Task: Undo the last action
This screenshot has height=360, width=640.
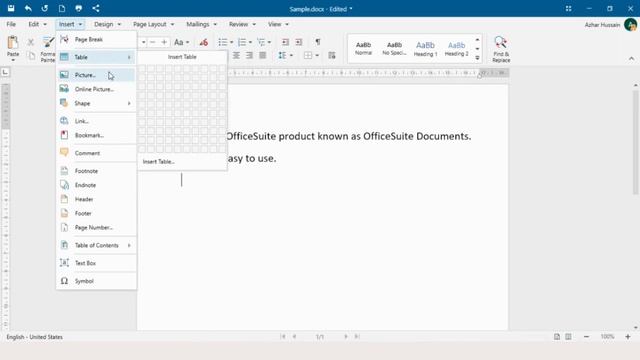Action: click(28, 8)
